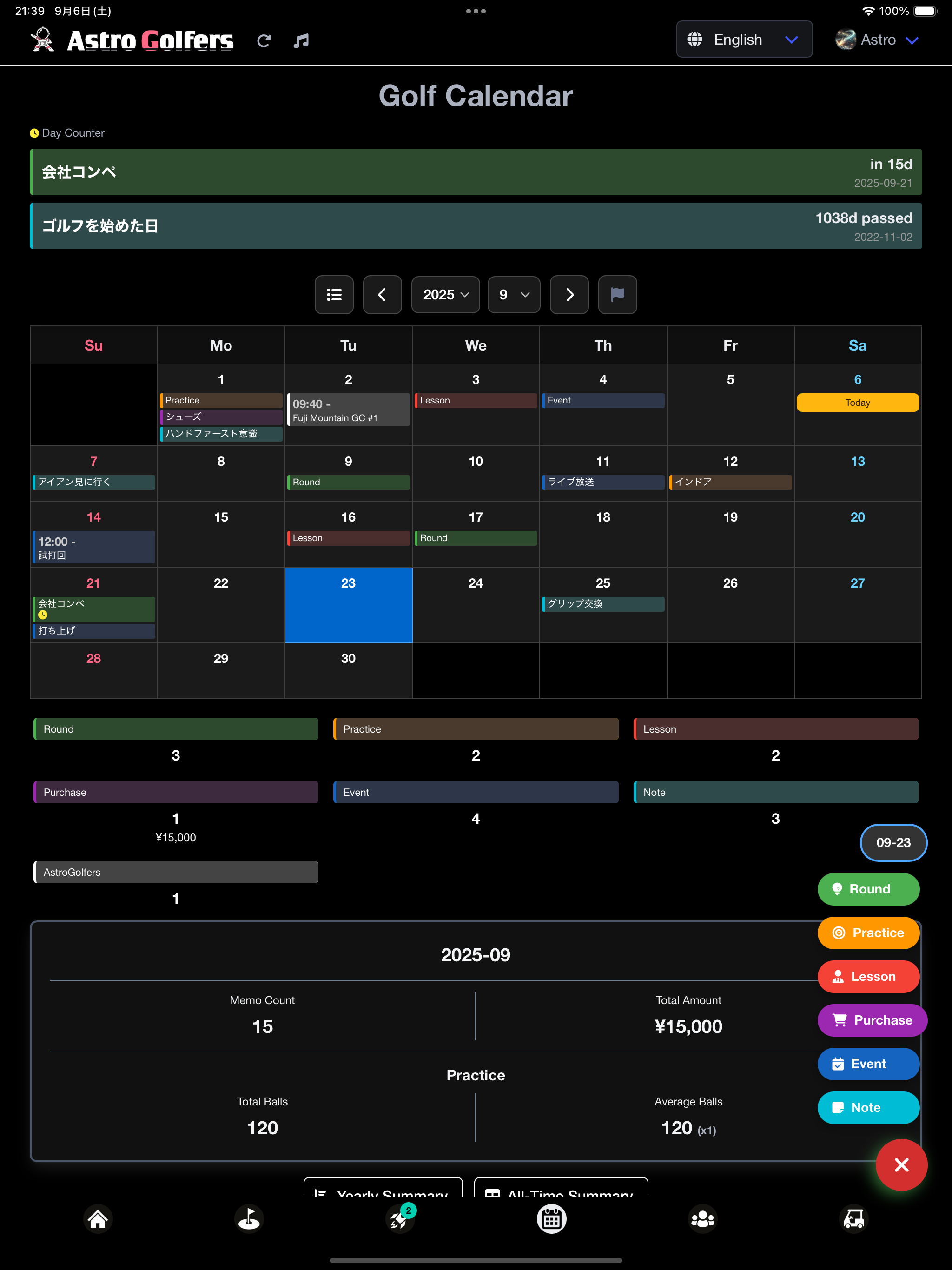This screenshot has width=952, height=1270.
Task: Toggle the Event category filter
Action: (476, 792)
